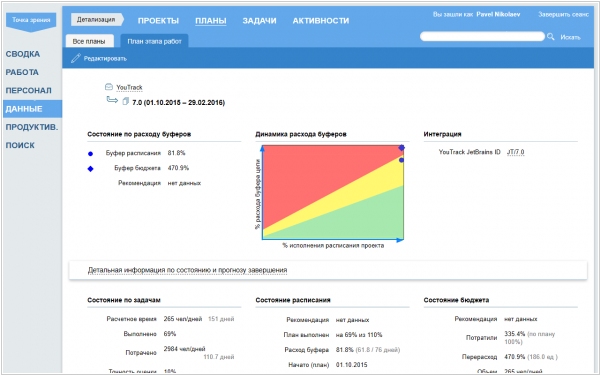Image resolution: width=600 pixels, height=375 pixels.
Task: Go to ЗАДАЧИ menu
Action: (x=259, y=21)
